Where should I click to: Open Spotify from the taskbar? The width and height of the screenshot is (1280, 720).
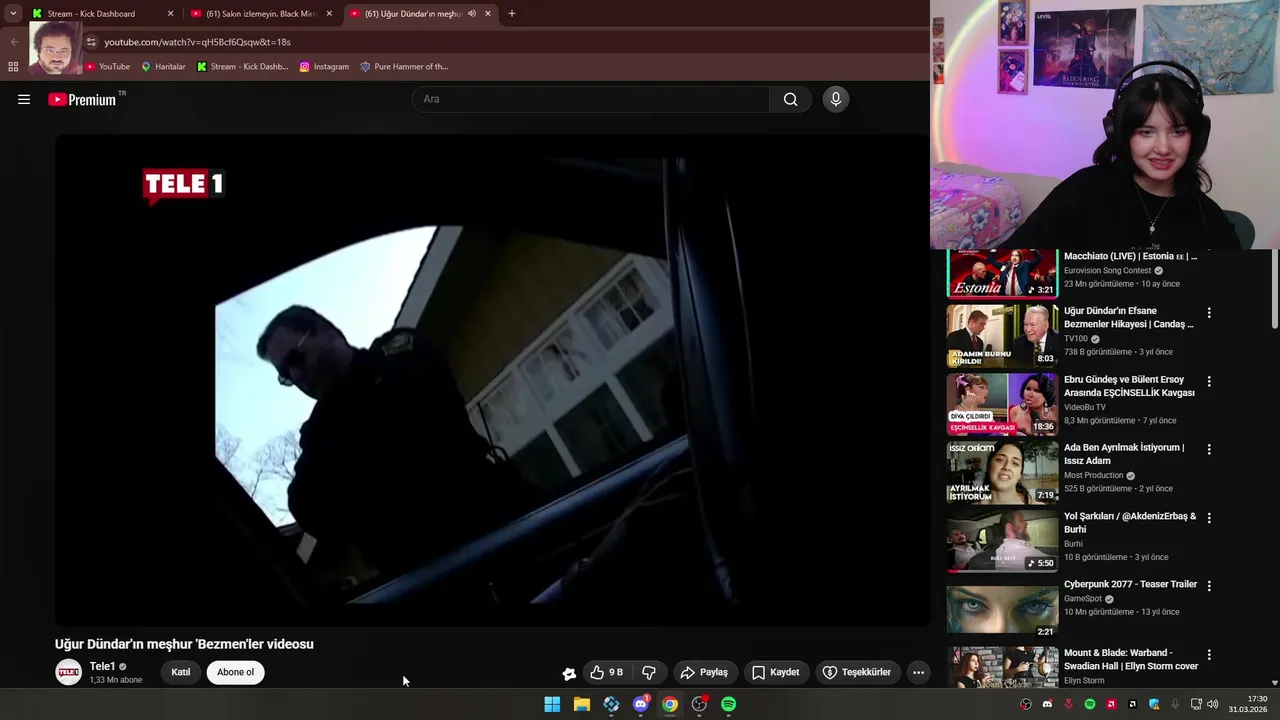[x=729, y=704]
